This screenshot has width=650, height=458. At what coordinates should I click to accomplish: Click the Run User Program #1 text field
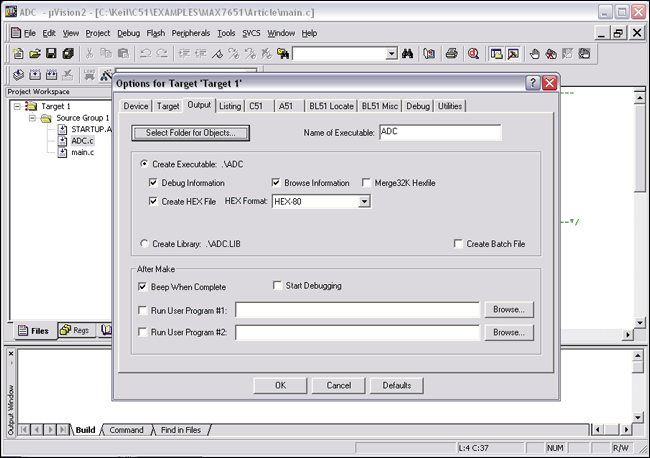[x=357, y=310]
